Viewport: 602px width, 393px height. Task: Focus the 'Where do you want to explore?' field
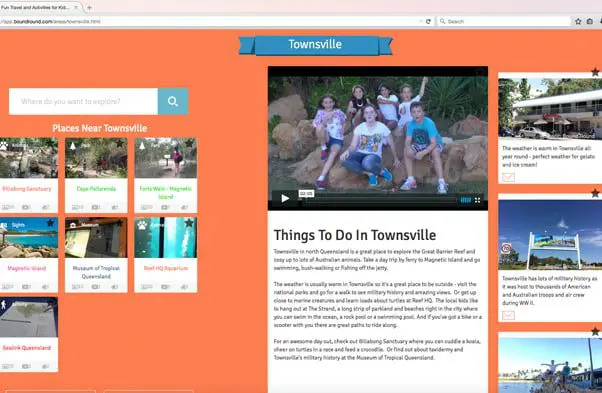point(83,101)
